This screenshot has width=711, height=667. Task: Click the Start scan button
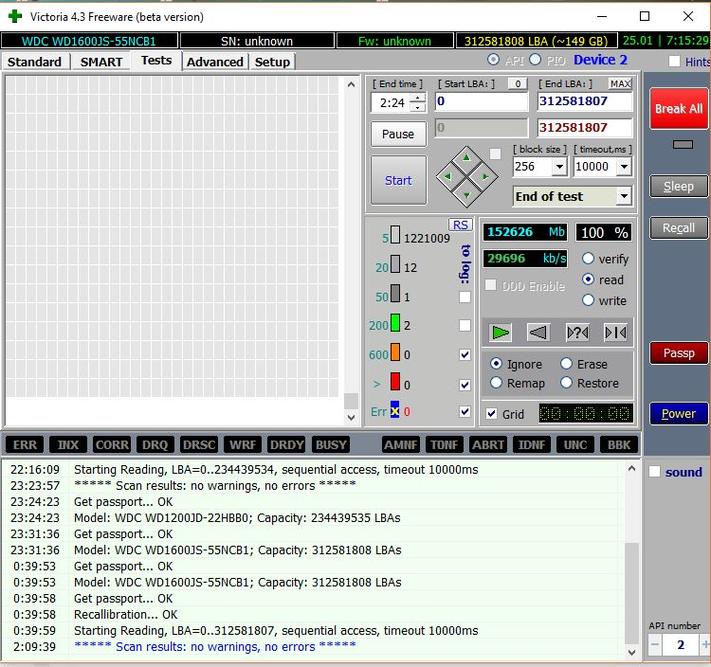399,180
